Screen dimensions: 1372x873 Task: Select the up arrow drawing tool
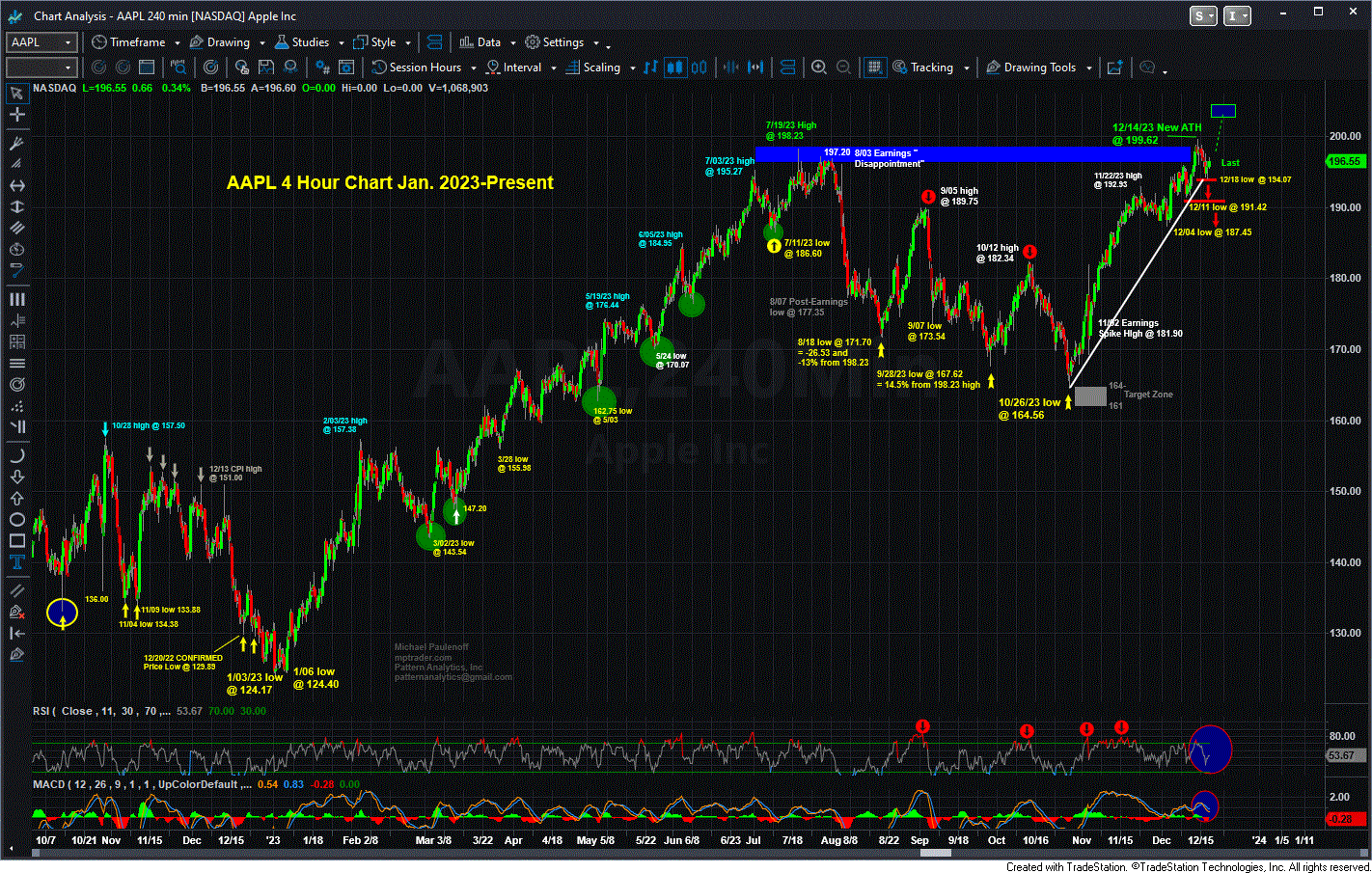(16, 498)
